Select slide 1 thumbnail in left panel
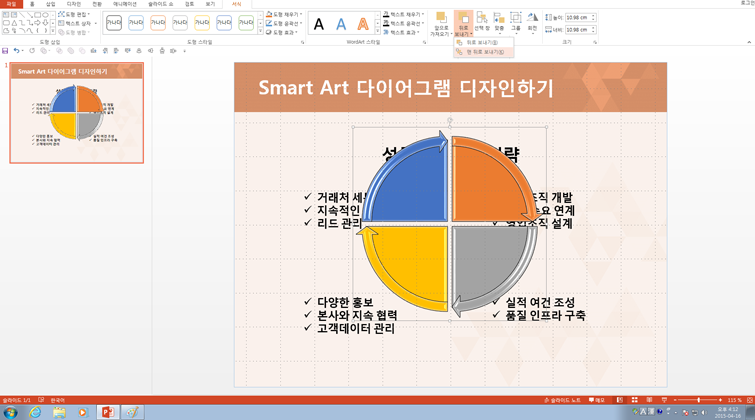The image size is (755, 420). pos(77,113)
